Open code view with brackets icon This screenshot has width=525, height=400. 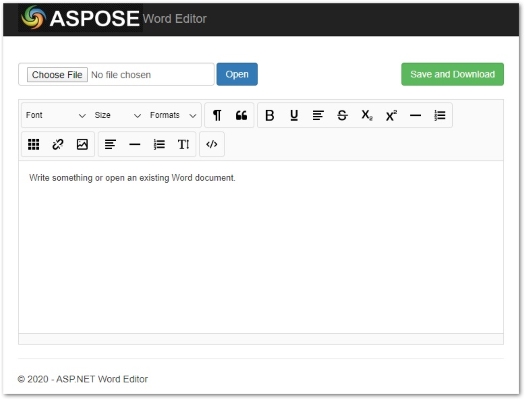tap(212, 144)
